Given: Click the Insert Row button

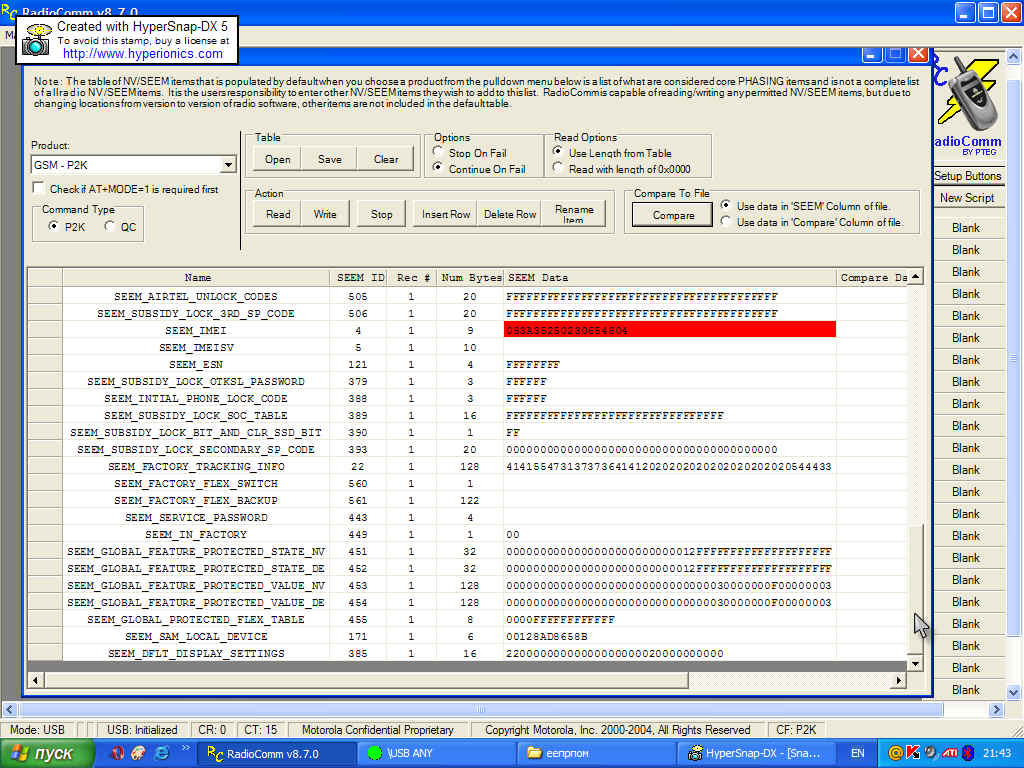Looking at the screenshot, I should point(446,214).
